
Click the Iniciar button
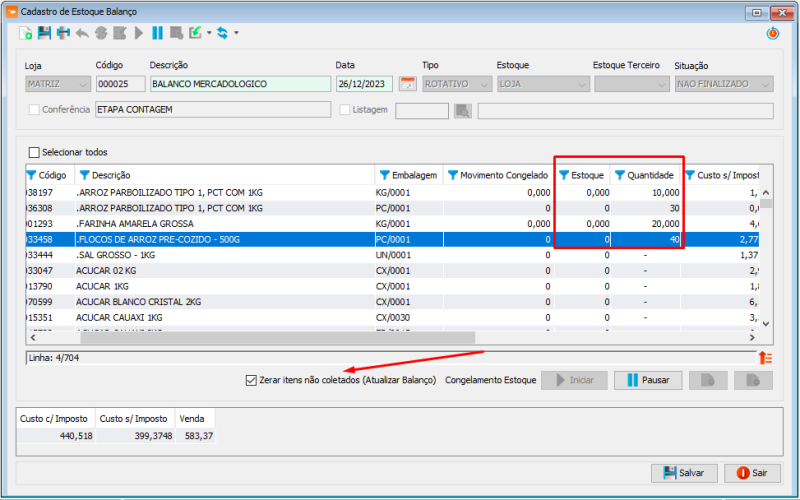coord(574,380)
